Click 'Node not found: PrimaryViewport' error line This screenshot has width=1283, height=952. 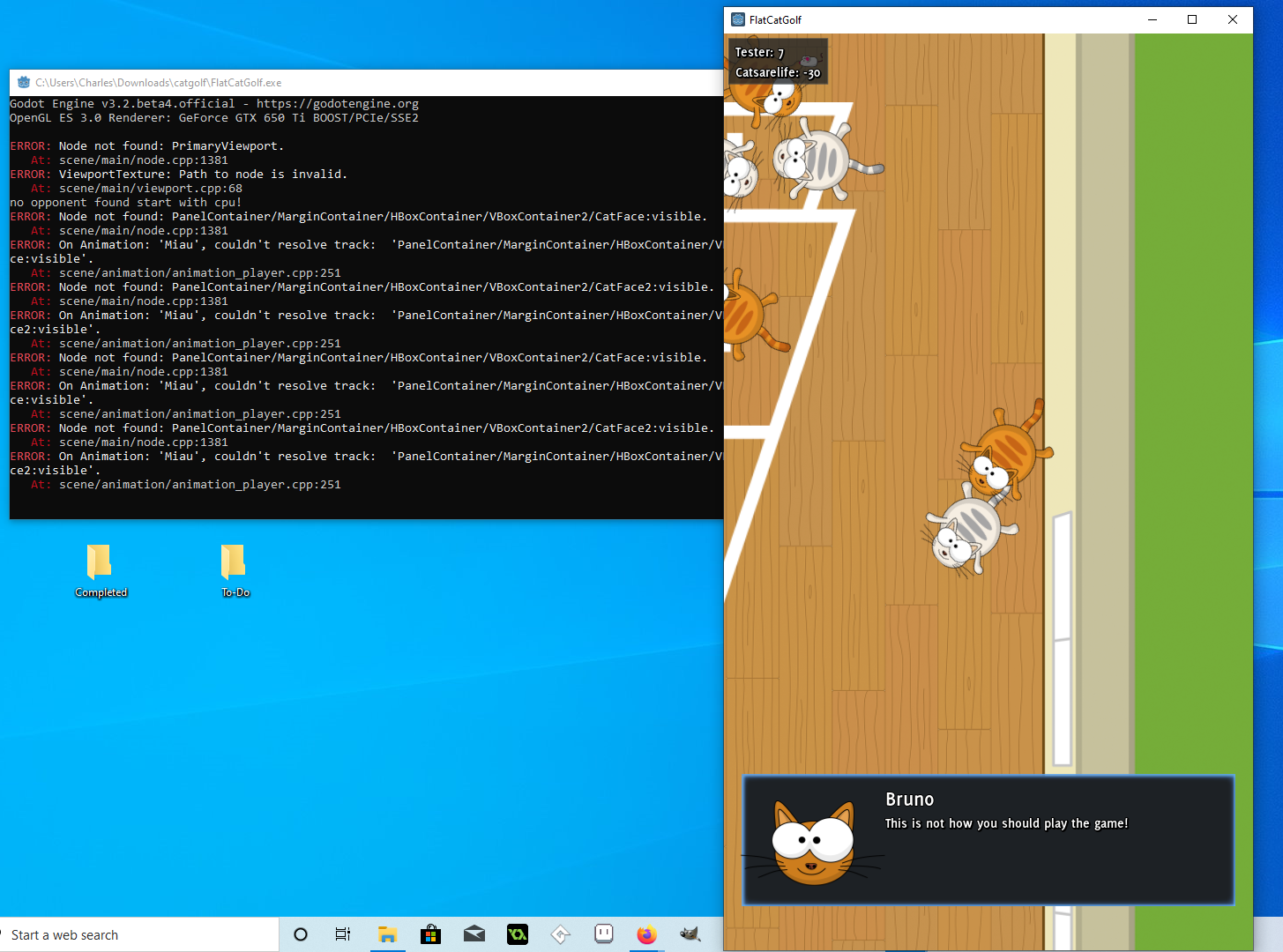(x=147, y=146)
